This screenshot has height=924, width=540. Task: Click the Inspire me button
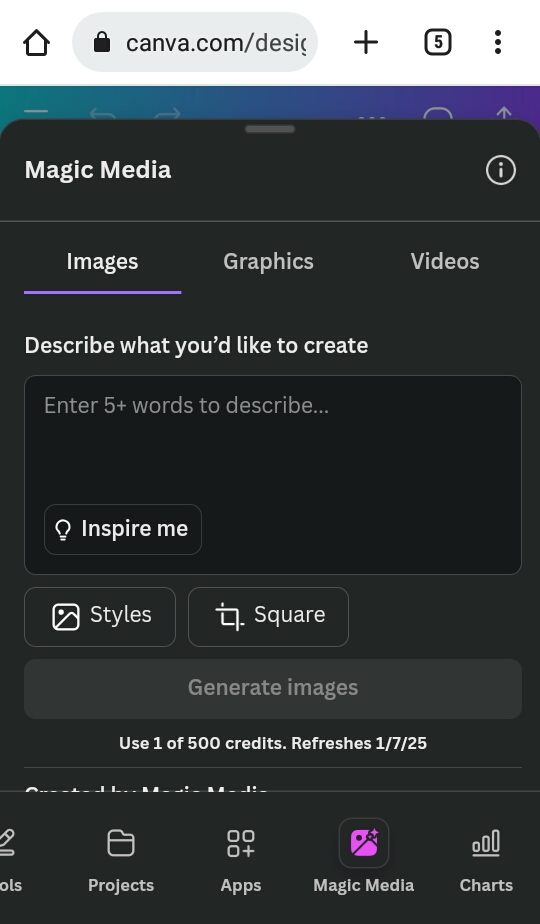tap(123, 529)
